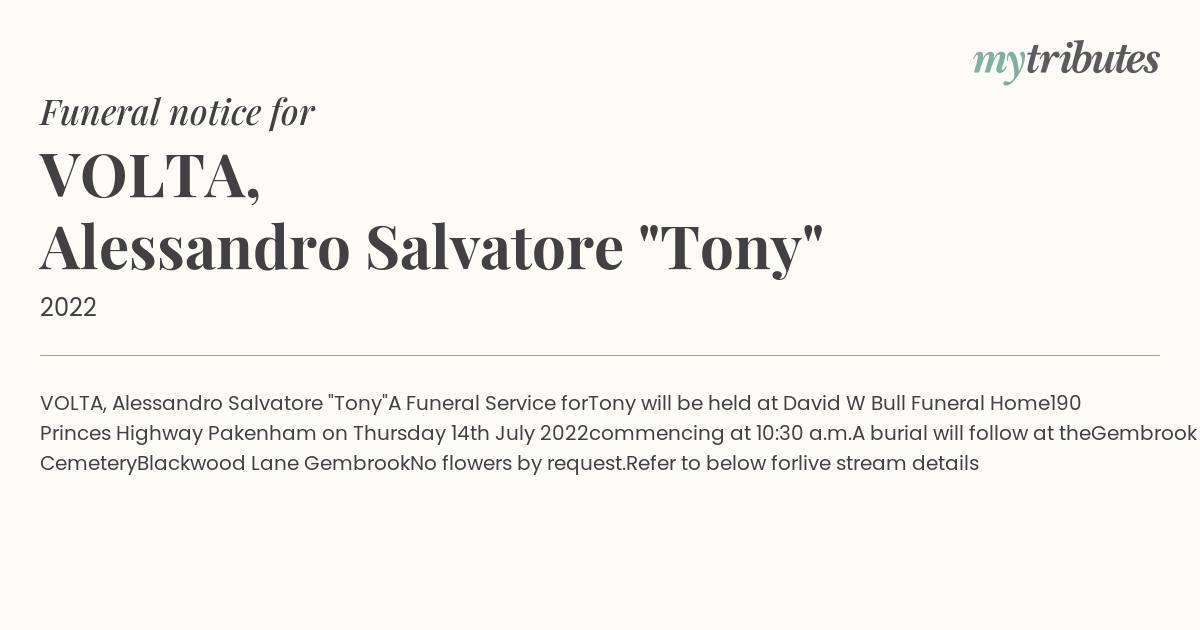The height and width of the screenshot is (630, 1200).
Task: Click the mytributes logo
Action: pos(1066,61)
